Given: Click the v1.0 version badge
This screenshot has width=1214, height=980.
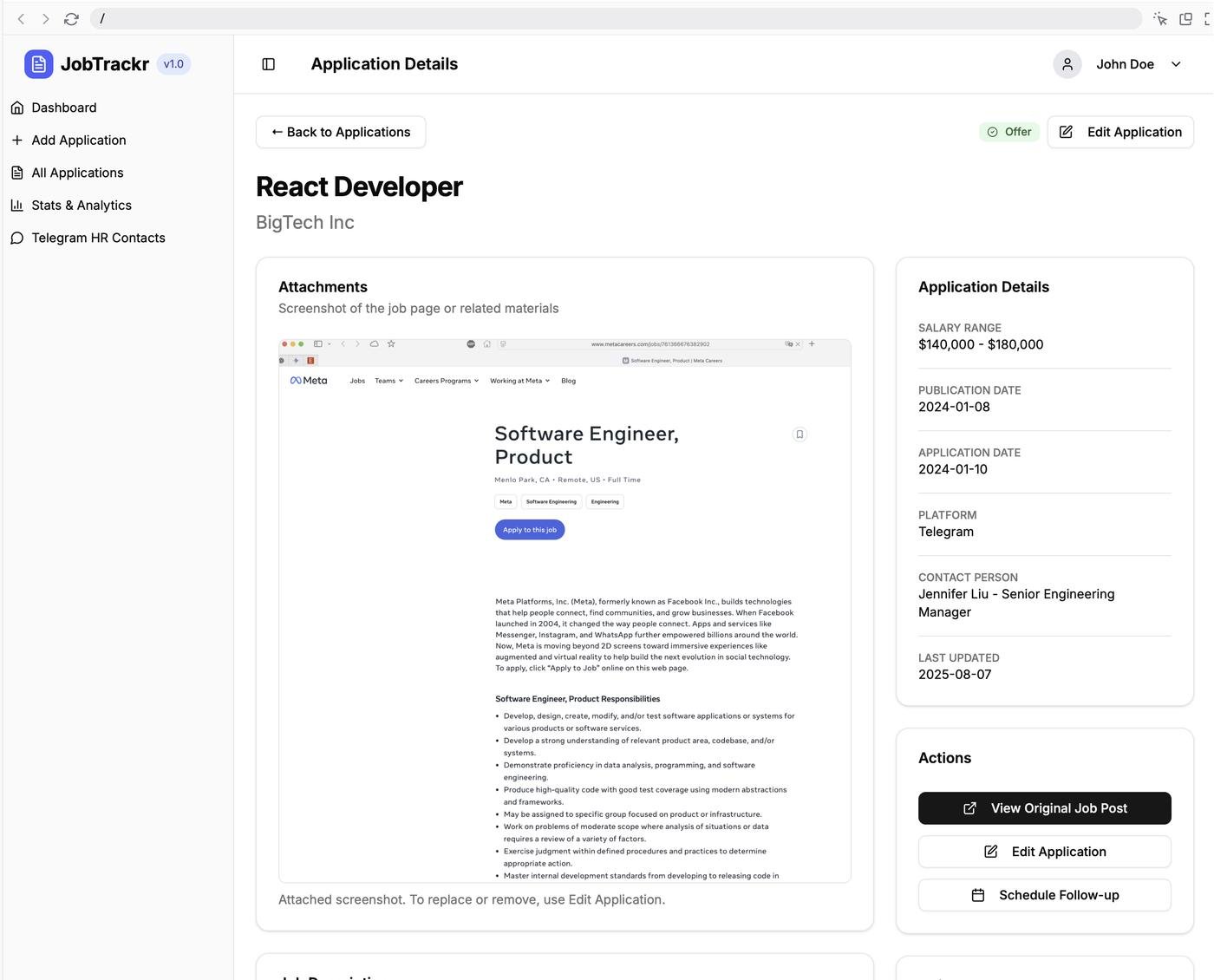Looking at the screenshot, I should point(173,64).
